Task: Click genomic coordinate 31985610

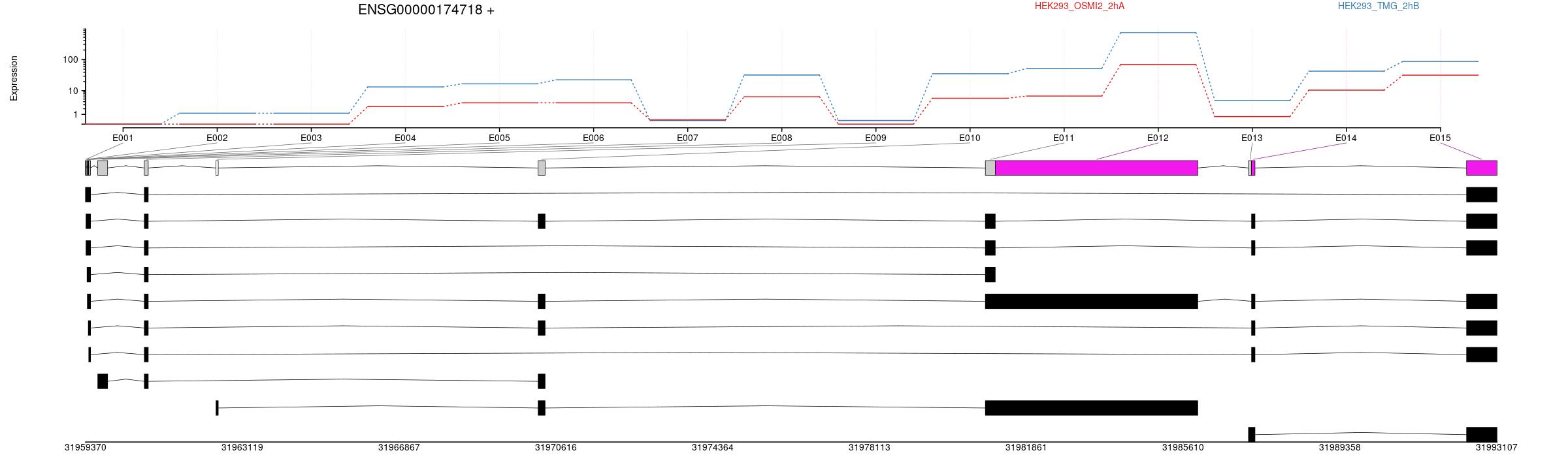Action: click(x=1183, y=448)
